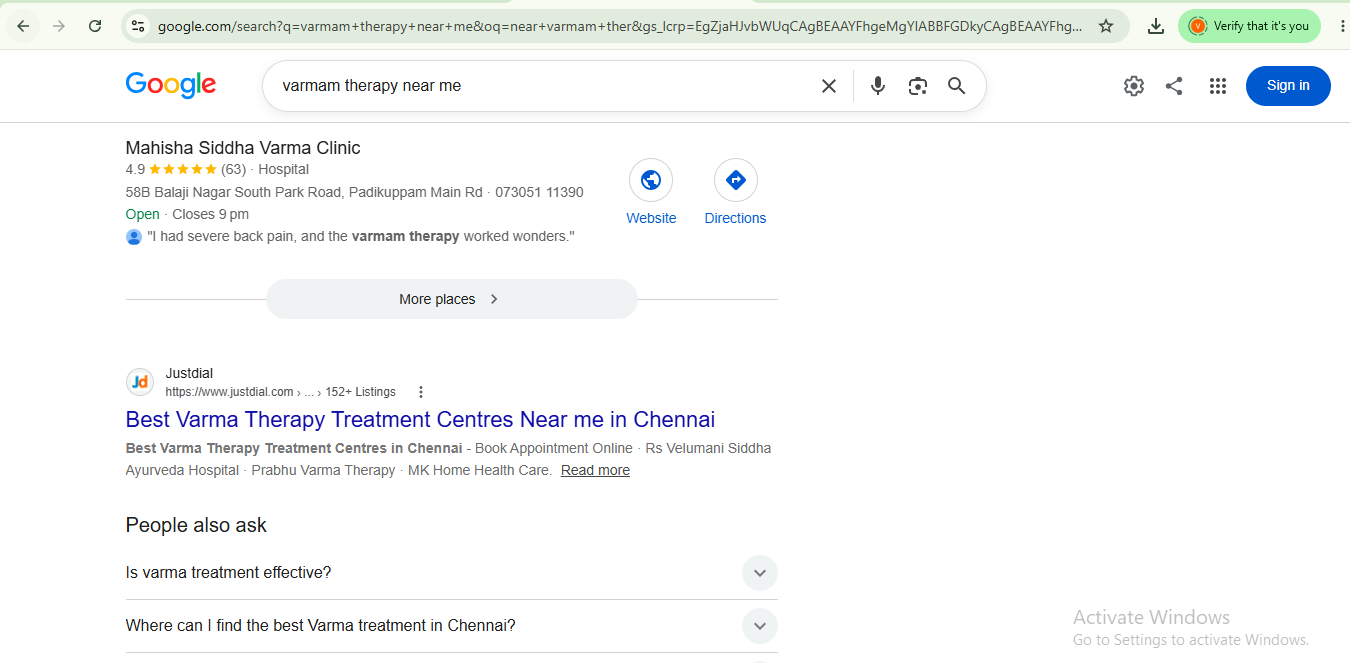Click reviewer avatar beside back pain review
This screenshot has height=663, width=1350.
[134, 237]
